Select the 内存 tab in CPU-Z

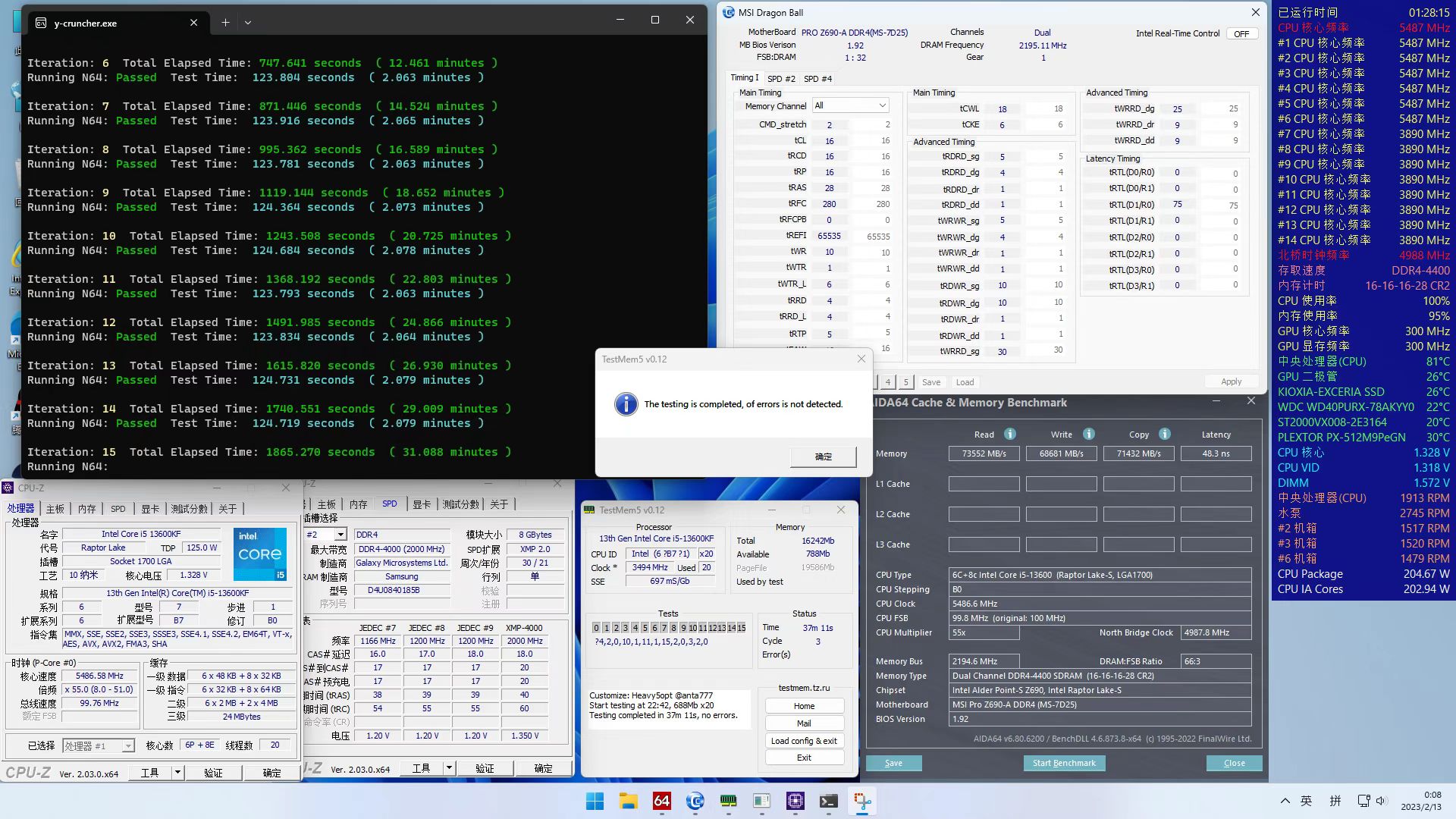tap(87, 509)
